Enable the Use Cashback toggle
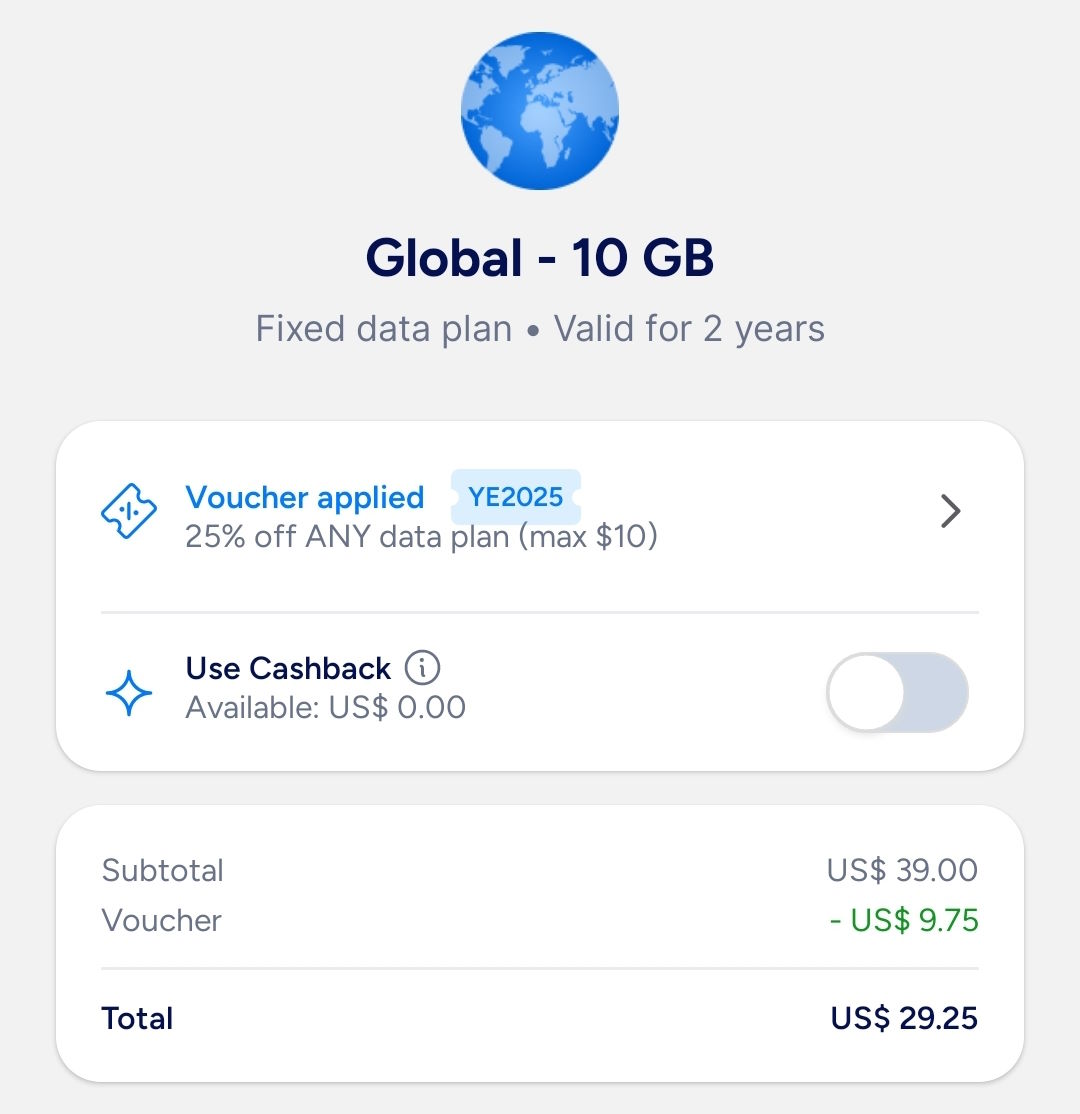The width and height of the screenshot is (1080, 1114). click(897, 692)
